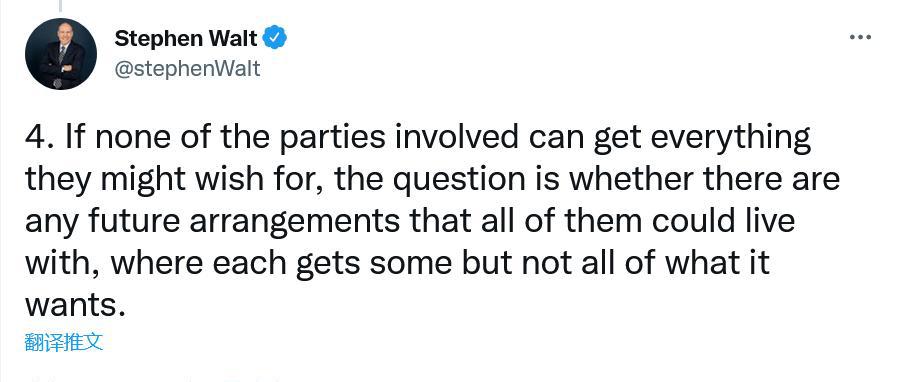This screenshot has width=898, height=382.
Task: Open the @stephenWalt handle link
Action: 187,69
